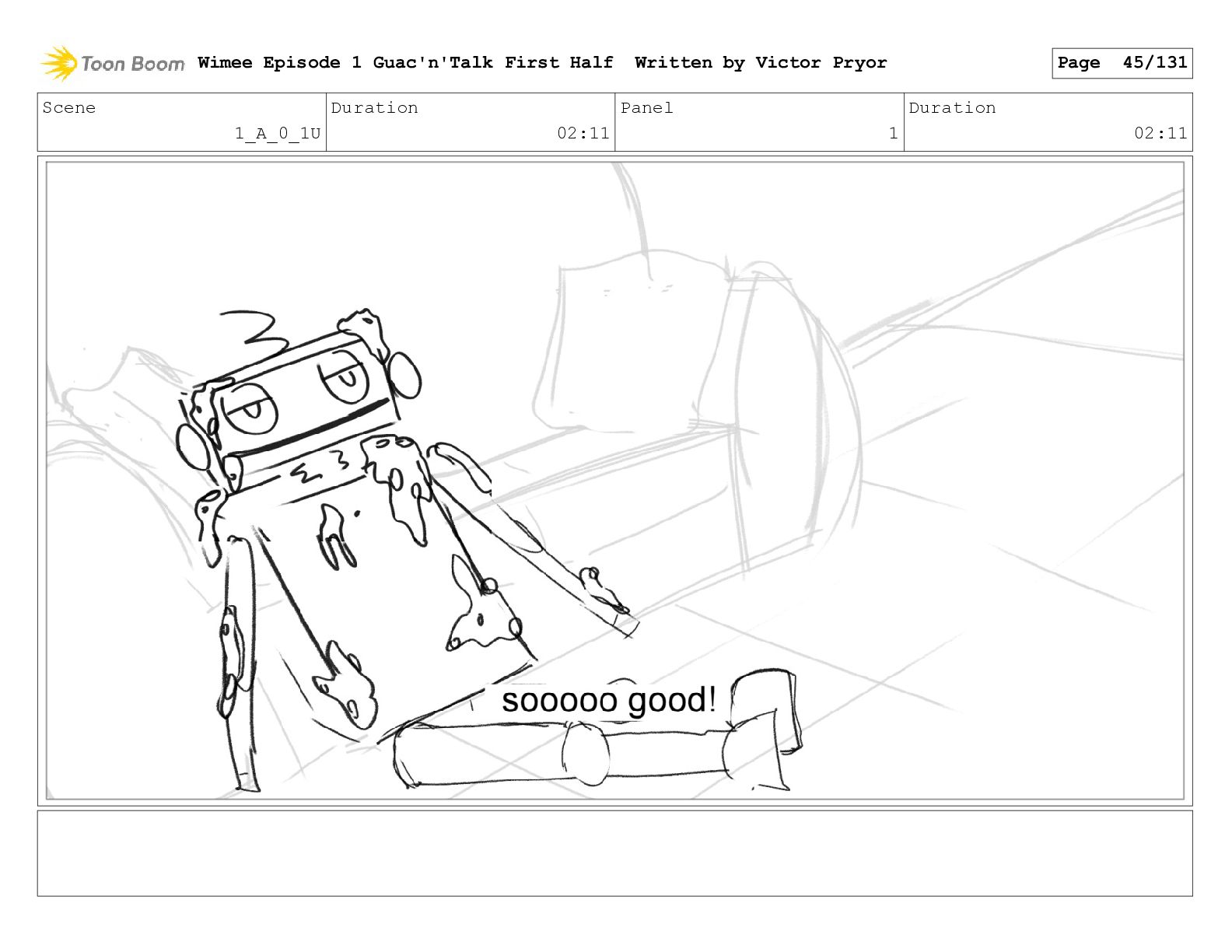Select the panel duration value '02:11'

tap(1160, 134)
